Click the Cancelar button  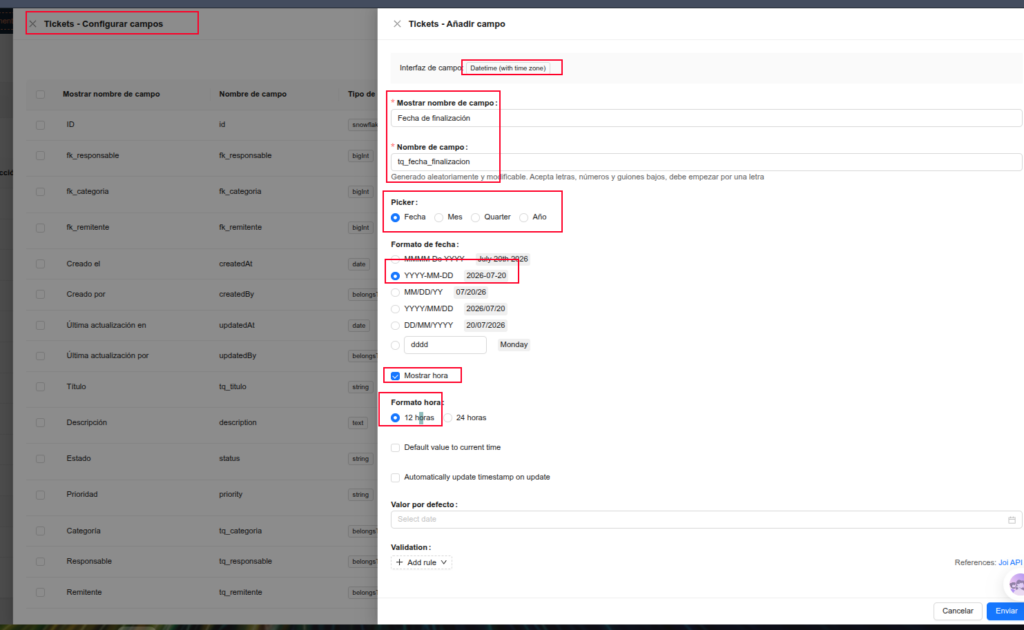pyautogui.click(x=957, y=611)
